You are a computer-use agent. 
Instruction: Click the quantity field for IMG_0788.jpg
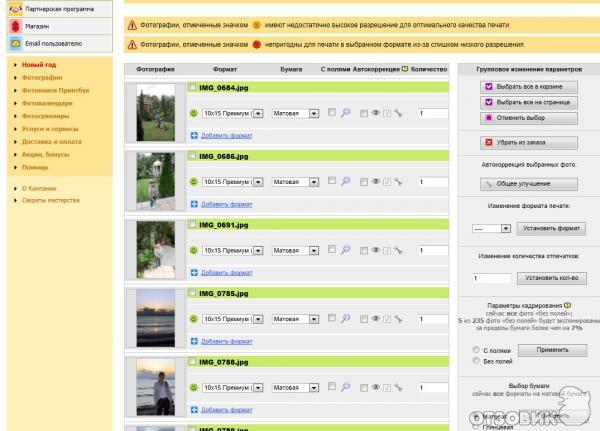point(433,387)
